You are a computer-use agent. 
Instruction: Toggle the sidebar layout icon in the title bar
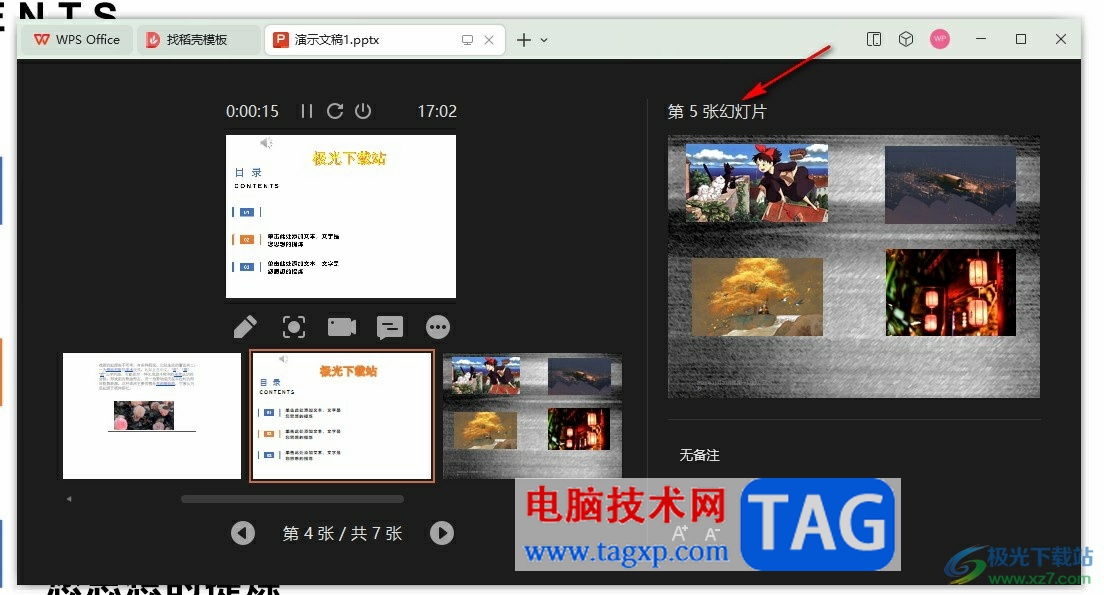(874, 39)
